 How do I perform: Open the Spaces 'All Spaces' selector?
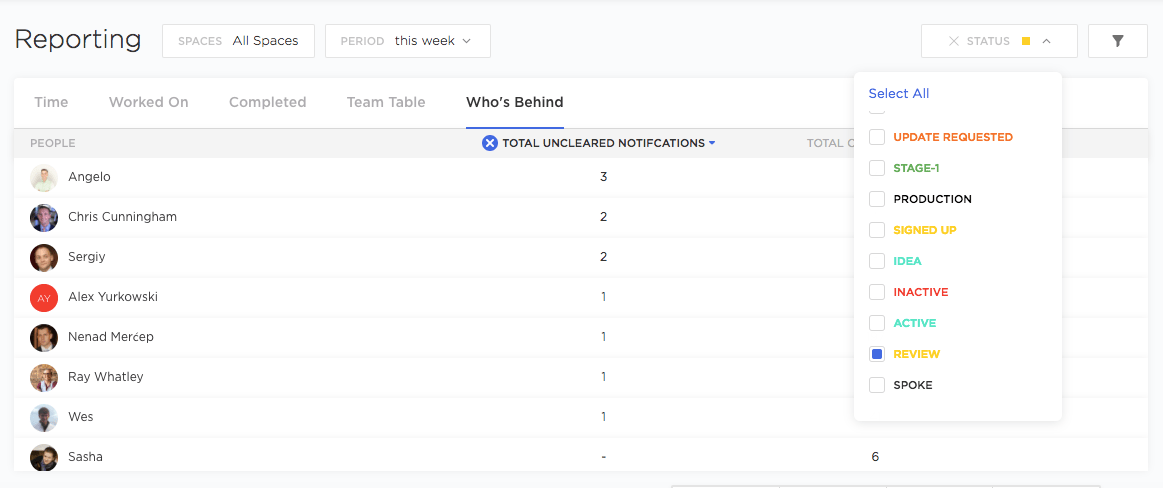pos(238,41)
